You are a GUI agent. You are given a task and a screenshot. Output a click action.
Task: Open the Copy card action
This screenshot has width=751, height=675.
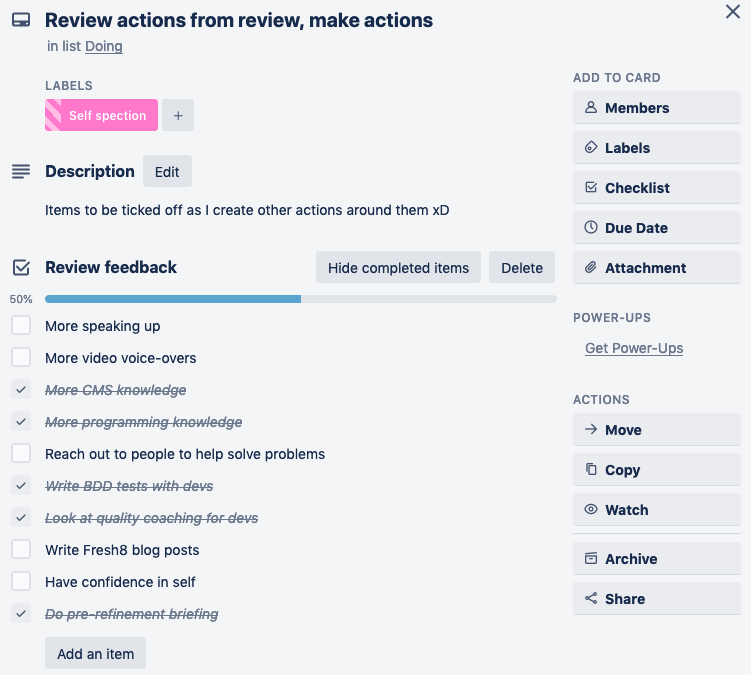pos(656,470)
